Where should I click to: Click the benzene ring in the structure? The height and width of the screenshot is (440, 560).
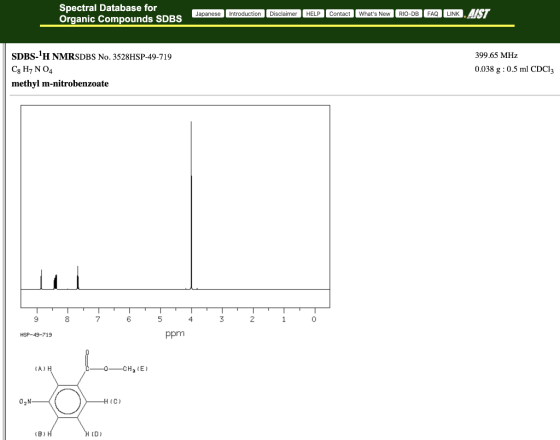[x=68, y=401]
